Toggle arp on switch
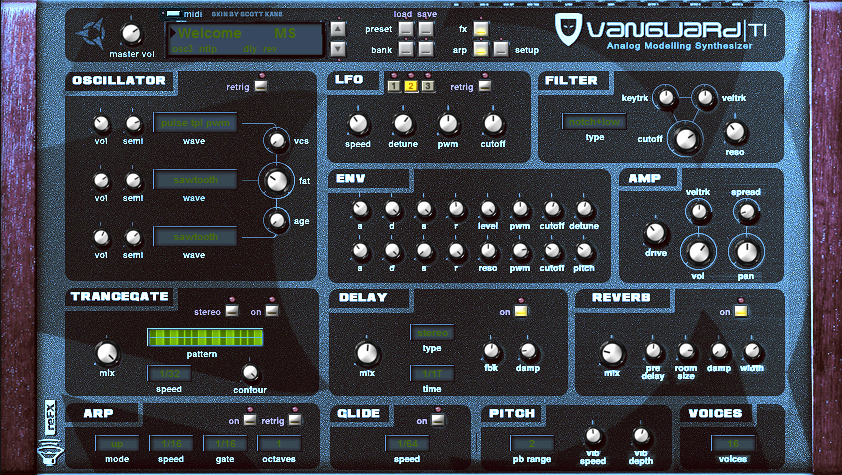This screenshot has width=842, height=475. click(x=250, y=420)
